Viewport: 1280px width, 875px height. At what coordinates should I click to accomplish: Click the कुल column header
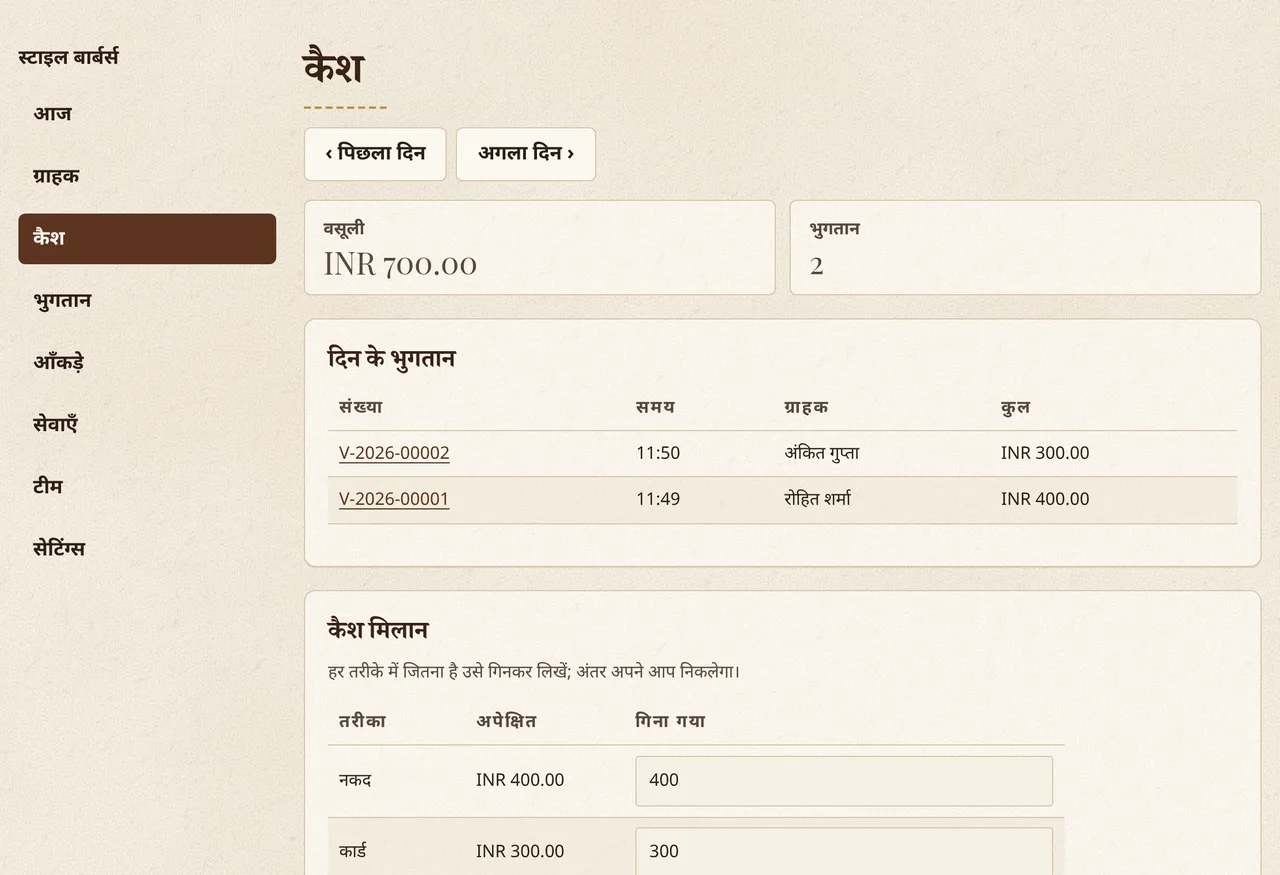click(1016, 407)
